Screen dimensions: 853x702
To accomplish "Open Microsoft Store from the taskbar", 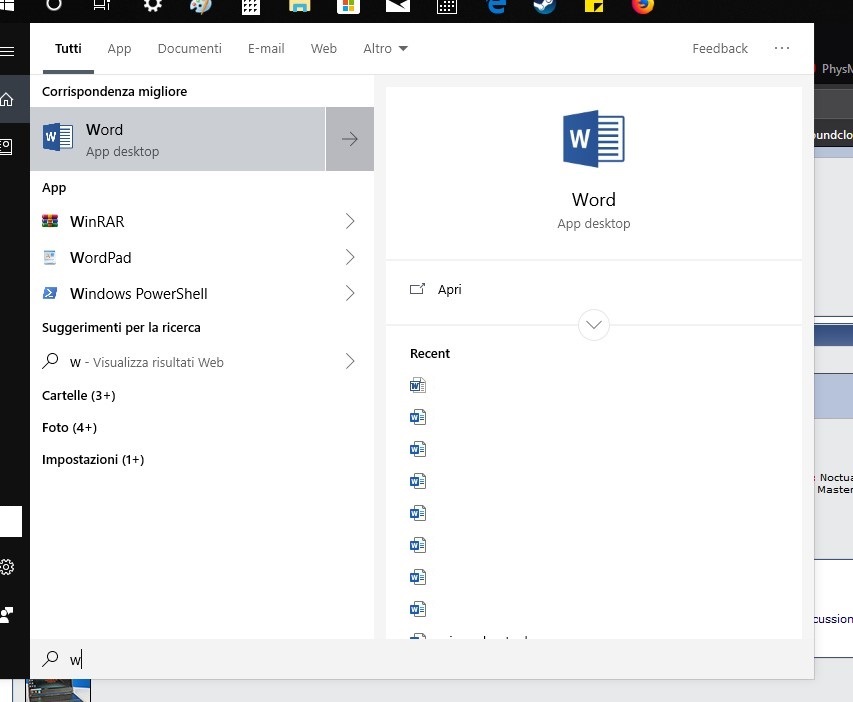I will coord(349,7).
